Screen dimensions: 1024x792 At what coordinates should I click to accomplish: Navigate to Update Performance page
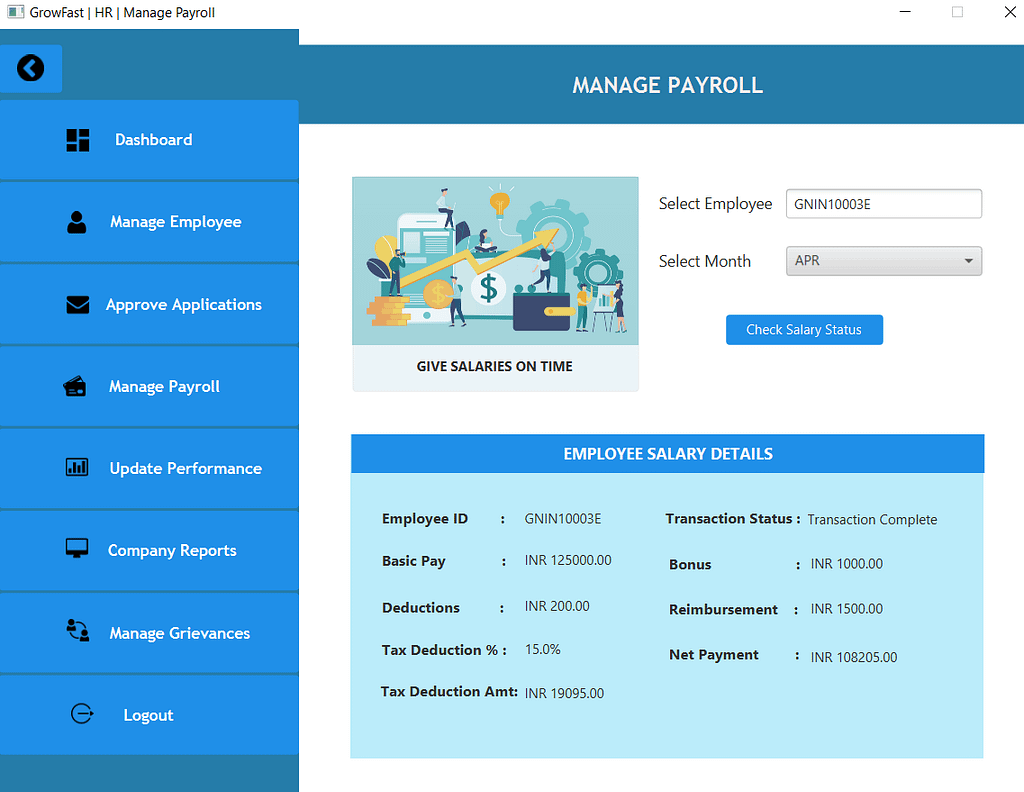186,468
